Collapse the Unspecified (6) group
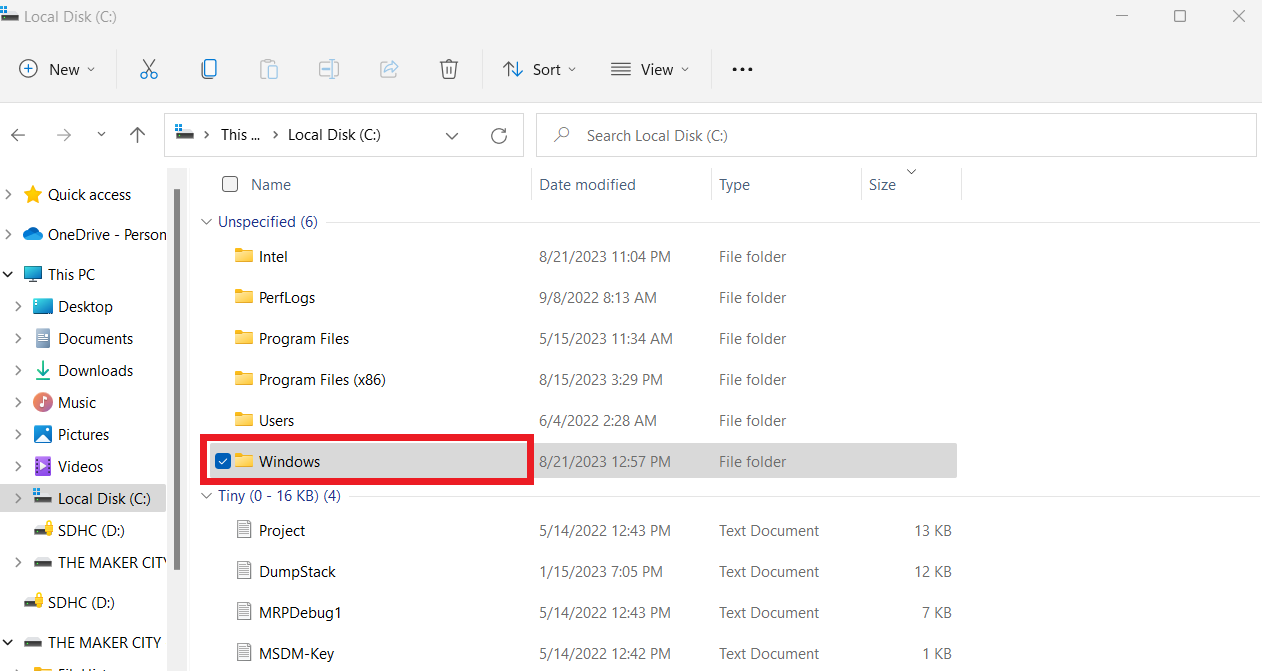This screenshot has width=1262, height=671. pyautogui.click(x=207, y=222)
